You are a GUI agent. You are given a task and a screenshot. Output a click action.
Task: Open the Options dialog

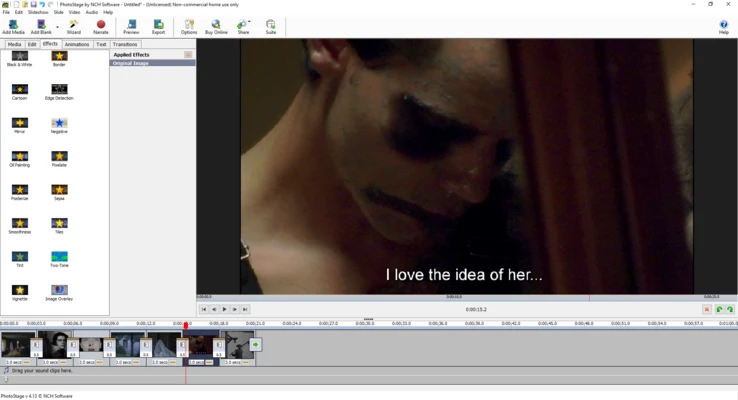189,27
